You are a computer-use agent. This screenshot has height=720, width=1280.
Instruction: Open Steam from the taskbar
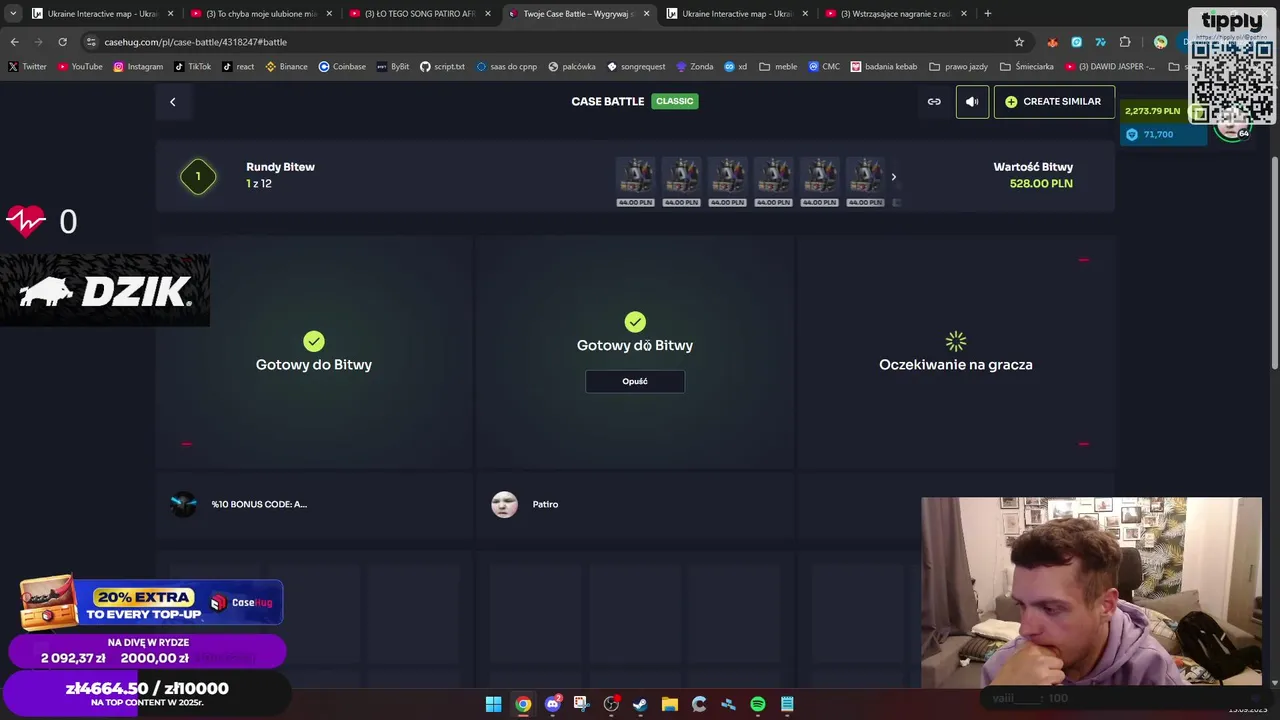(640, 704)
